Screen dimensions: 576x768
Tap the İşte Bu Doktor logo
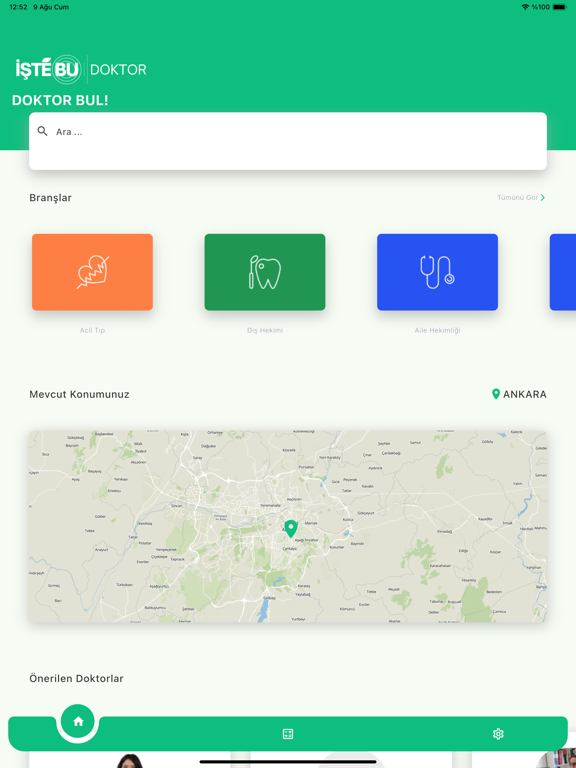81,70
